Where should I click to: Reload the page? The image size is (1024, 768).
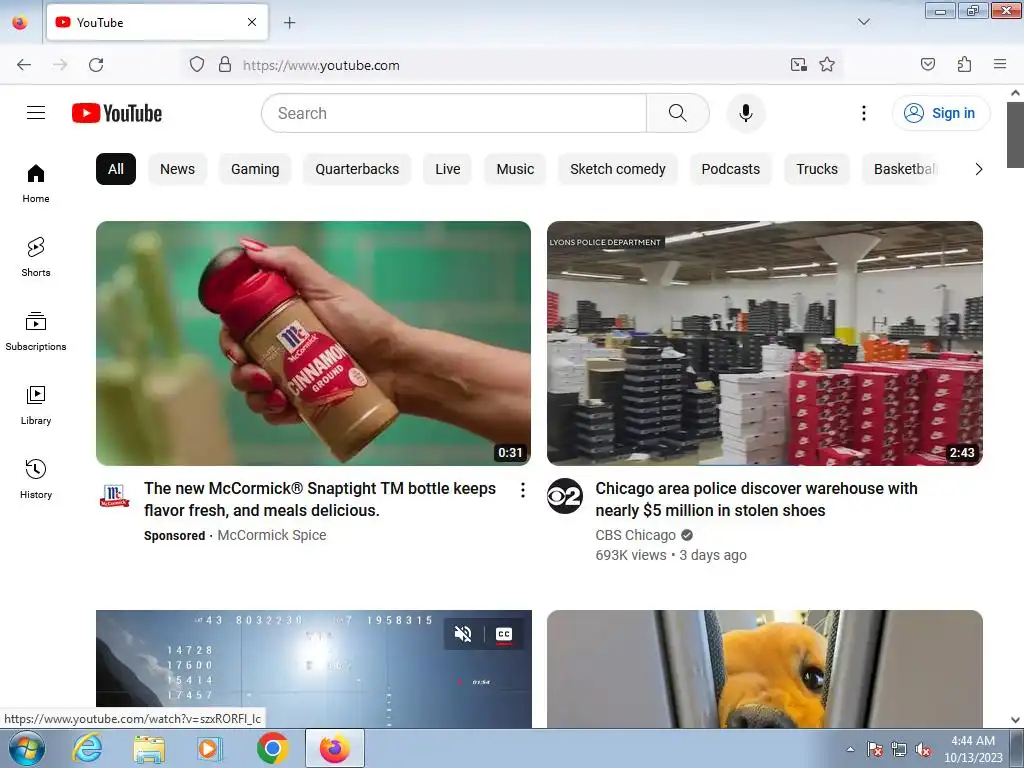coord(96,65)
